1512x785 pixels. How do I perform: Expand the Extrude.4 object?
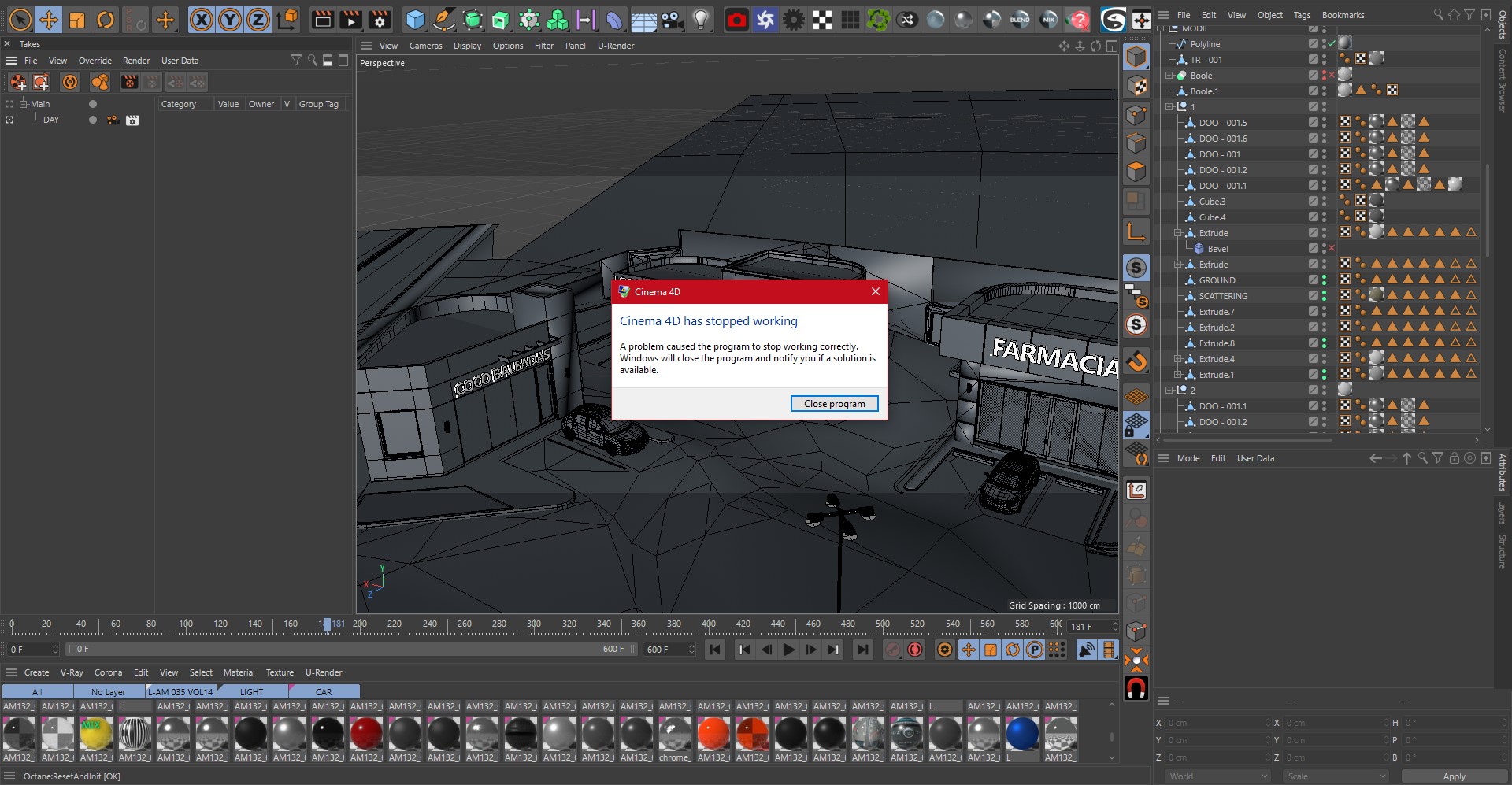click(1178, 359)
